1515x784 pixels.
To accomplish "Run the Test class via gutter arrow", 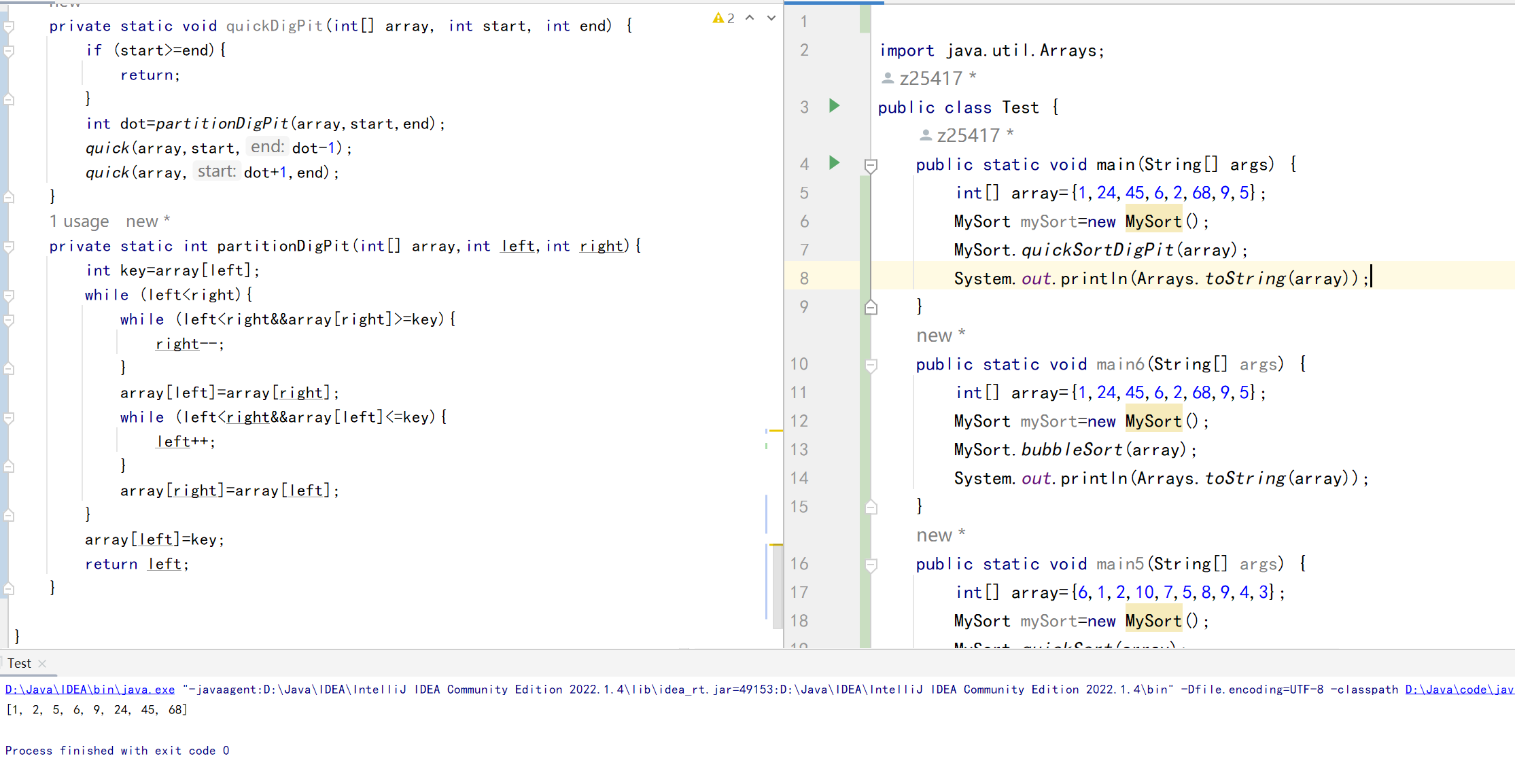I will click(x=834, y=106).
